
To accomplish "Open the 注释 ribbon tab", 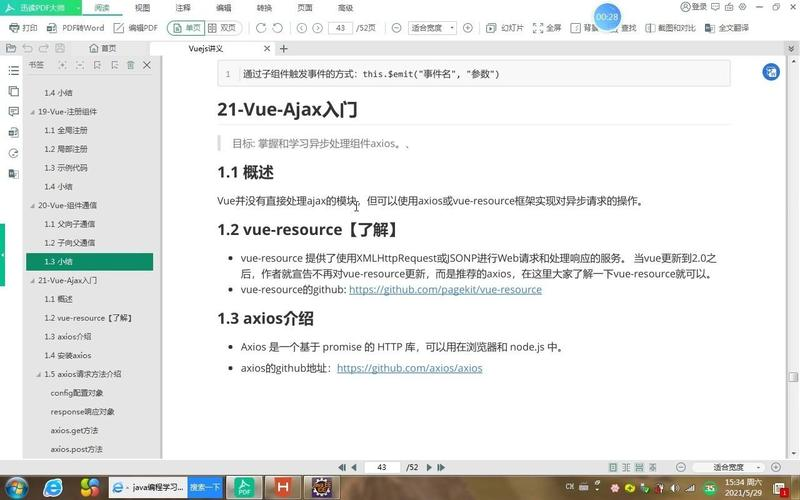I will click(x=183, y=8).
